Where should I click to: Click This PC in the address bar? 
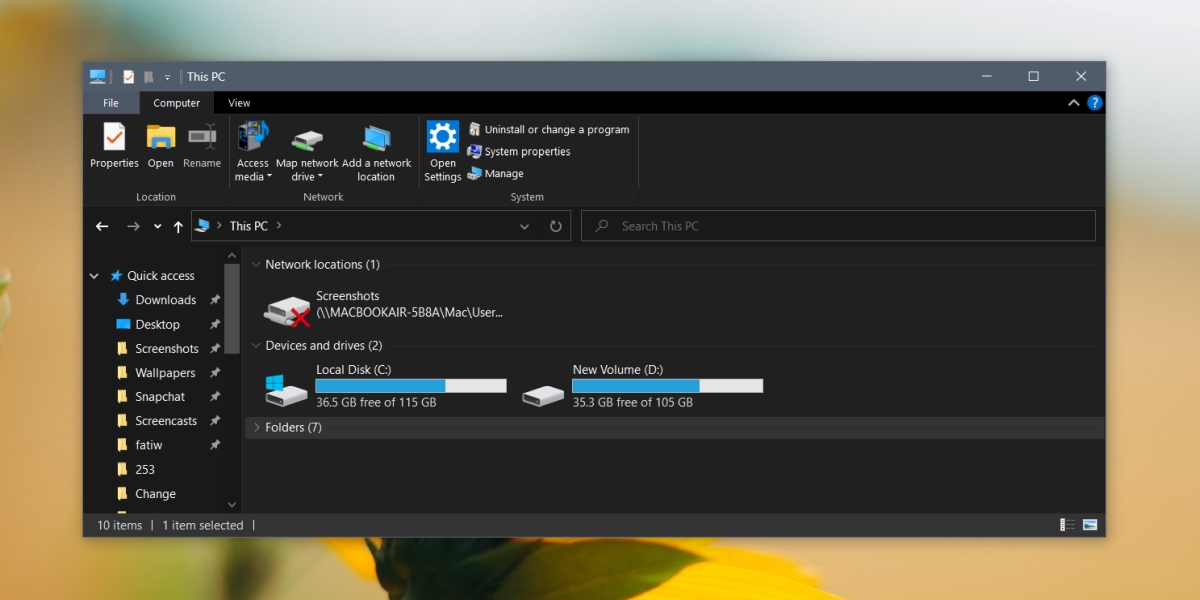248,226
